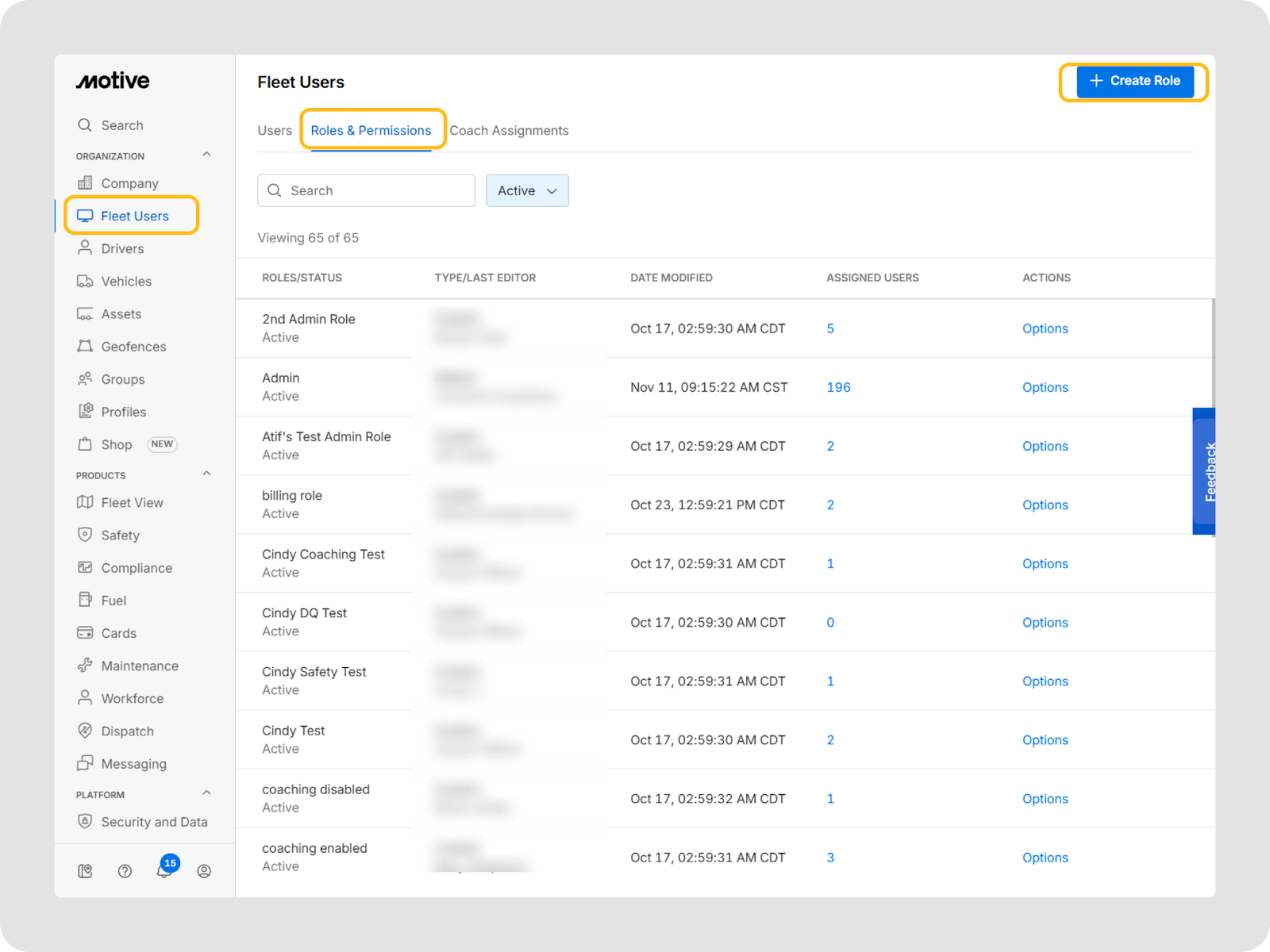Switch to the Users tab
Viewport: 1270px width, 952px height.
(275, 131)
